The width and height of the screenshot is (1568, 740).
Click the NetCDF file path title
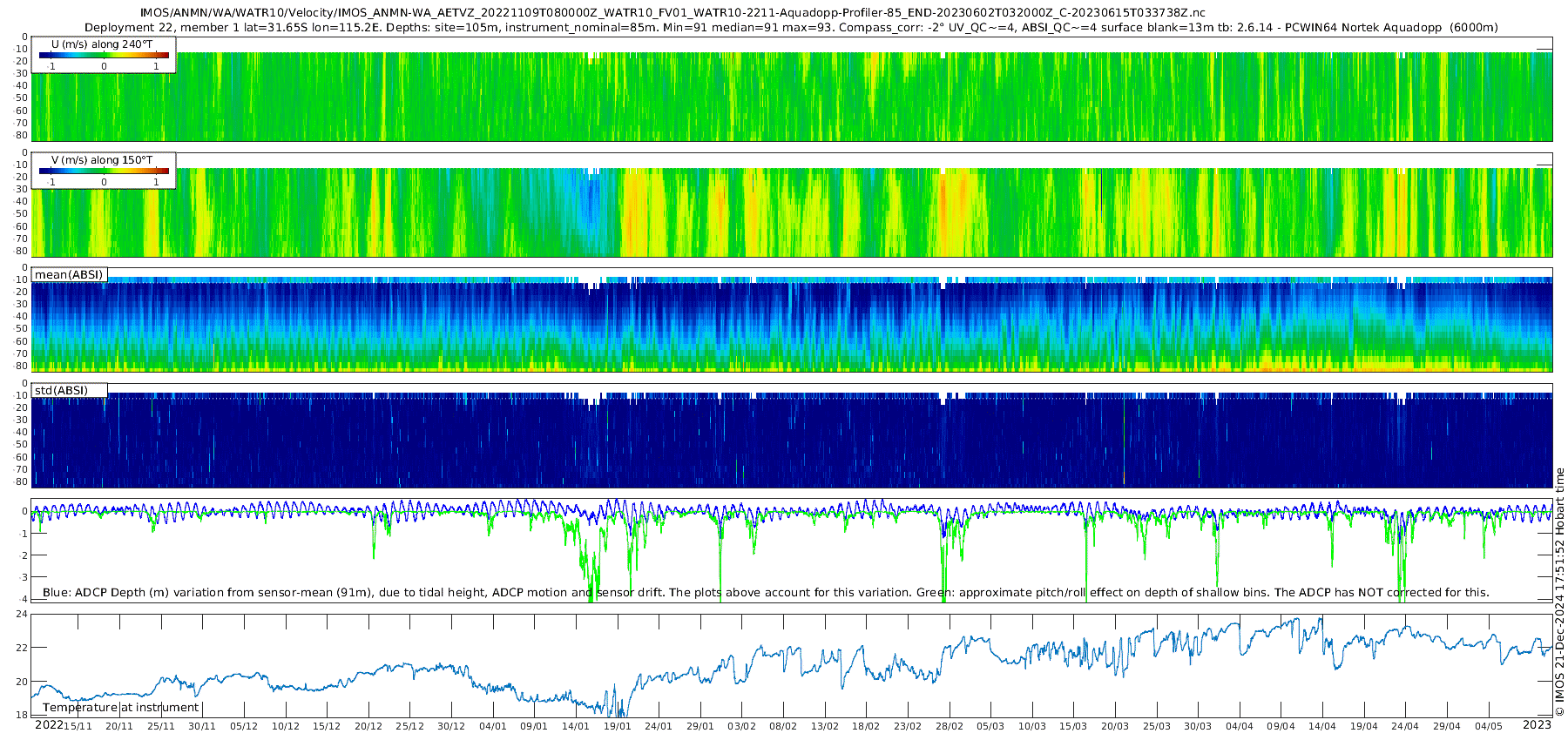click(x=672, y=12)
